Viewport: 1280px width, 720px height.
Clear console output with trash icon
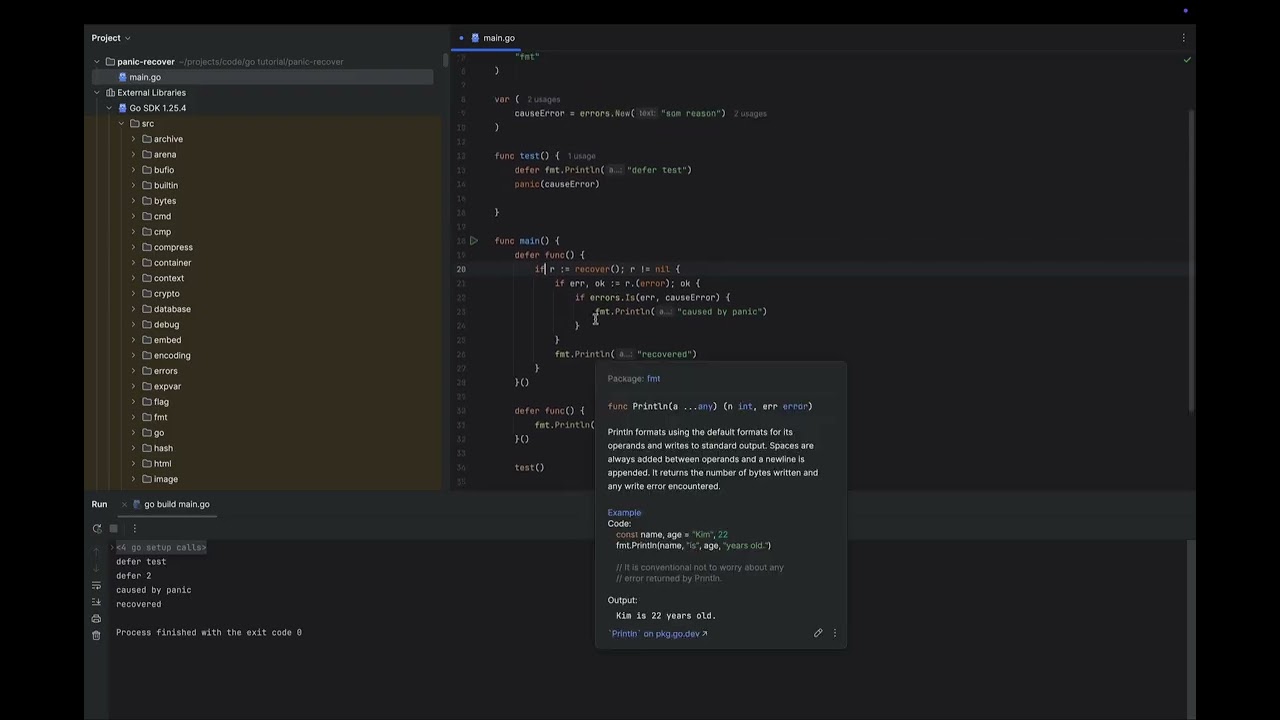point(96,635)
